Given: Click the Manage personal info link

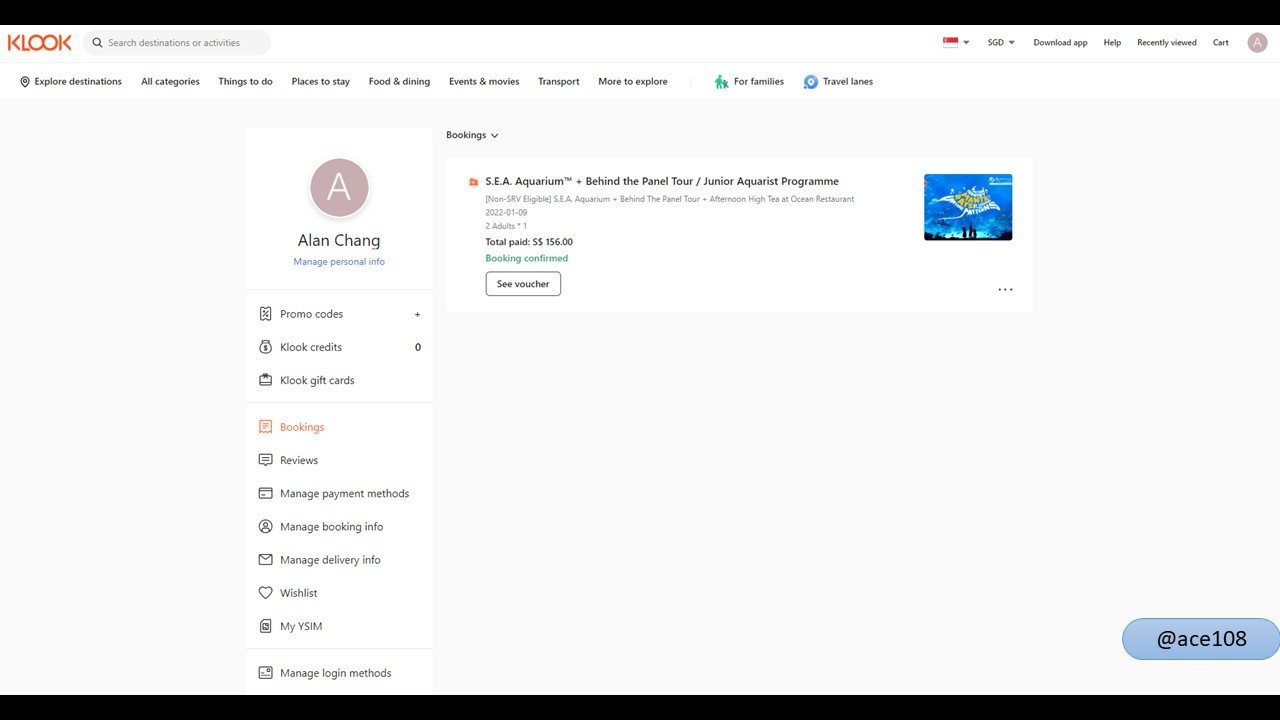Looking at the screenshot, I should (x=339, y=262).
